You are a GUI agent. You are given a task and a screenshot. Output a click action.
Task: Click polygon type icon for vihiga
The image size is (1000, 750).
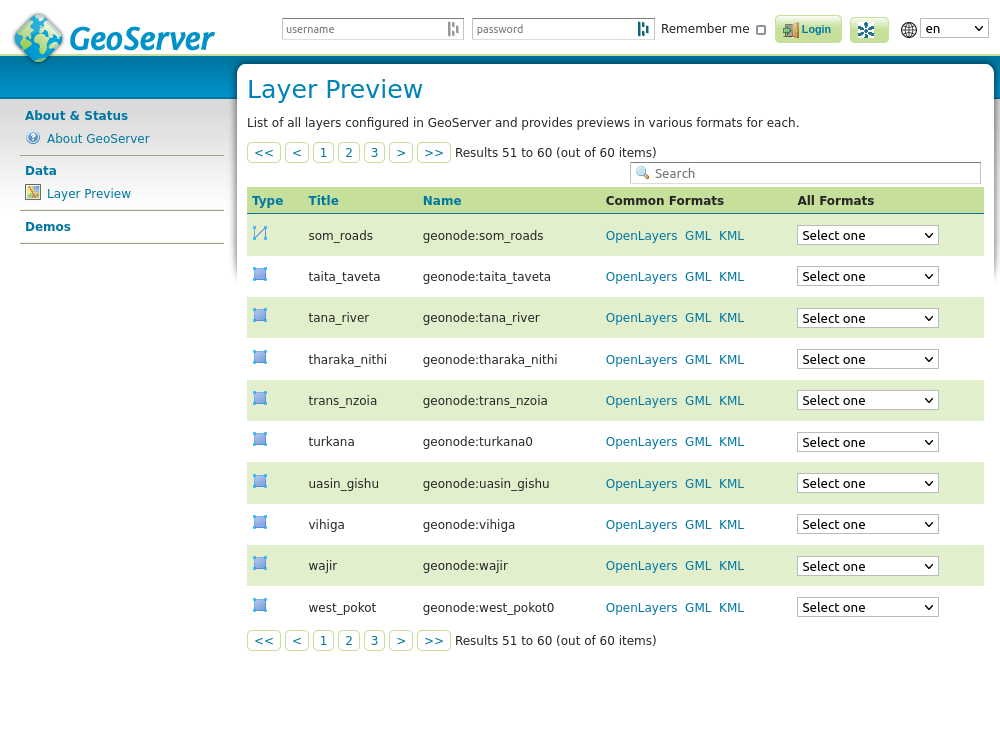point(260,522)
